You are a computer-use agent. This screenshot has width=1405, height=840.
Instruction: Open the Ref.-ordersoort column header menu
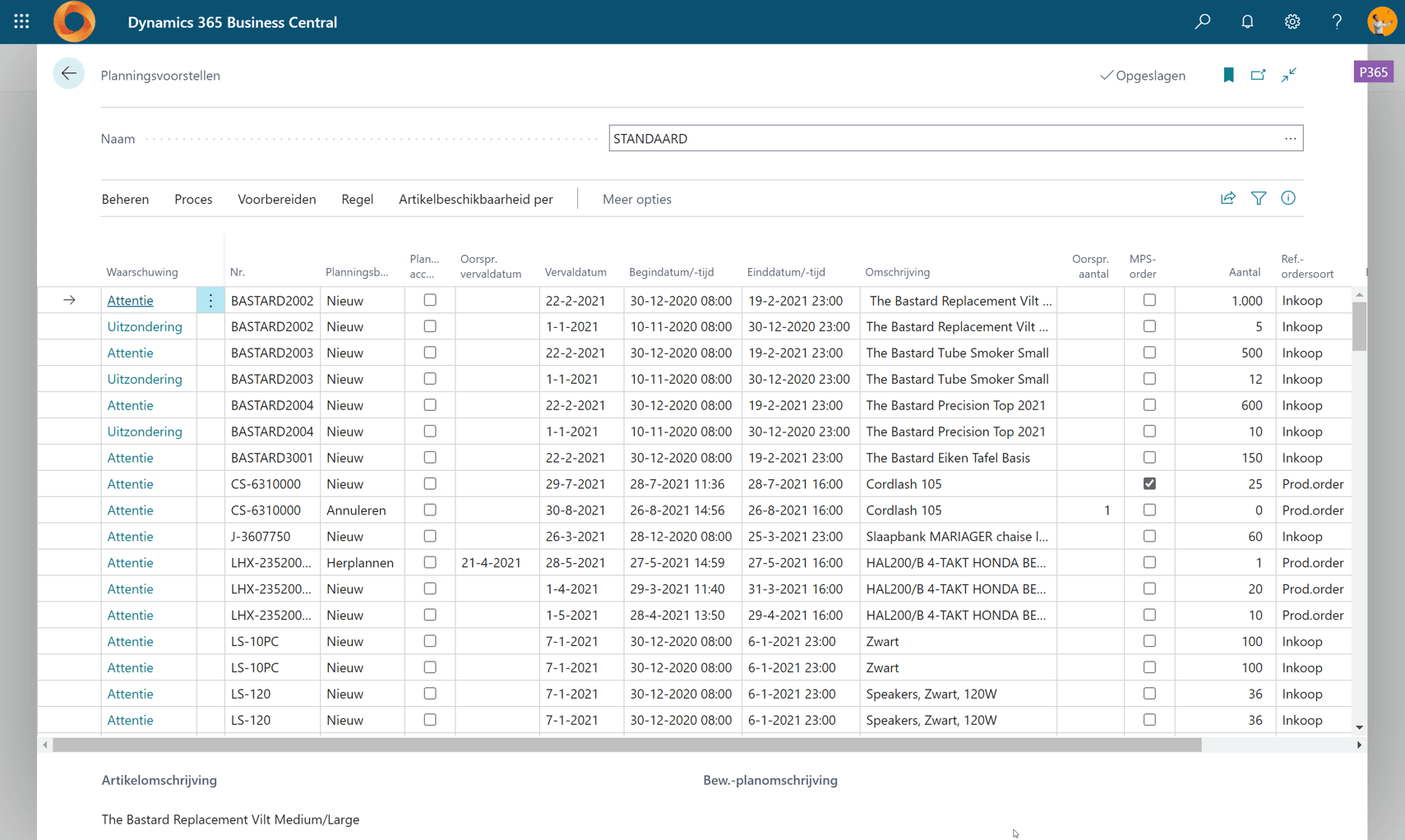[1307, 265]
